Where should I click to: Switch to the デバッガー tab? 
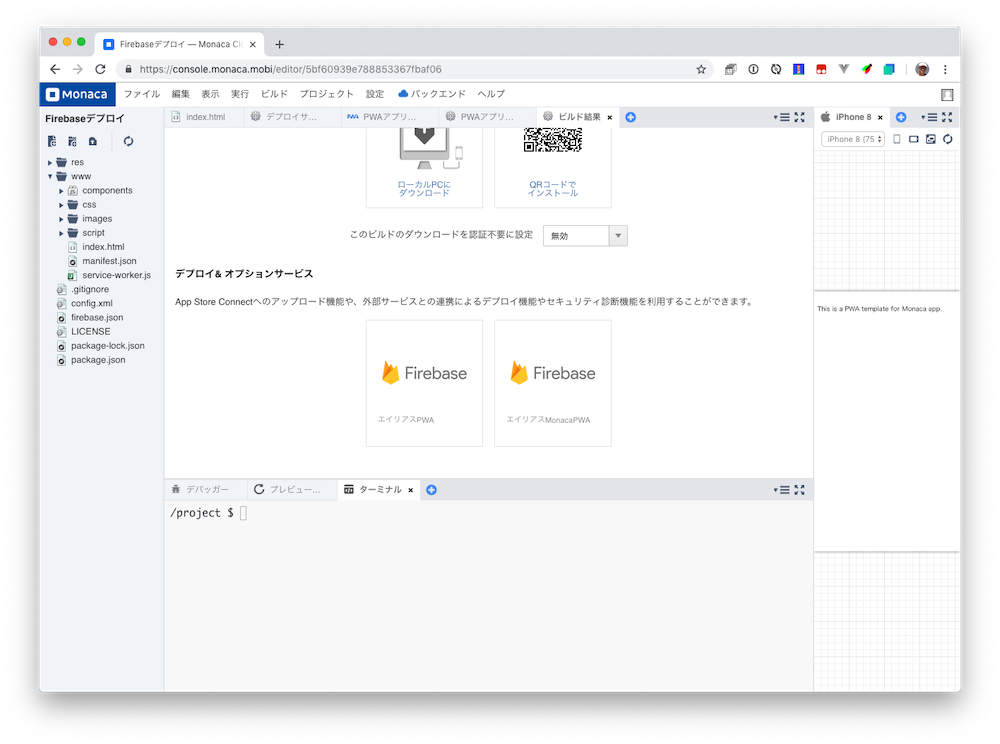click(206, 490)
